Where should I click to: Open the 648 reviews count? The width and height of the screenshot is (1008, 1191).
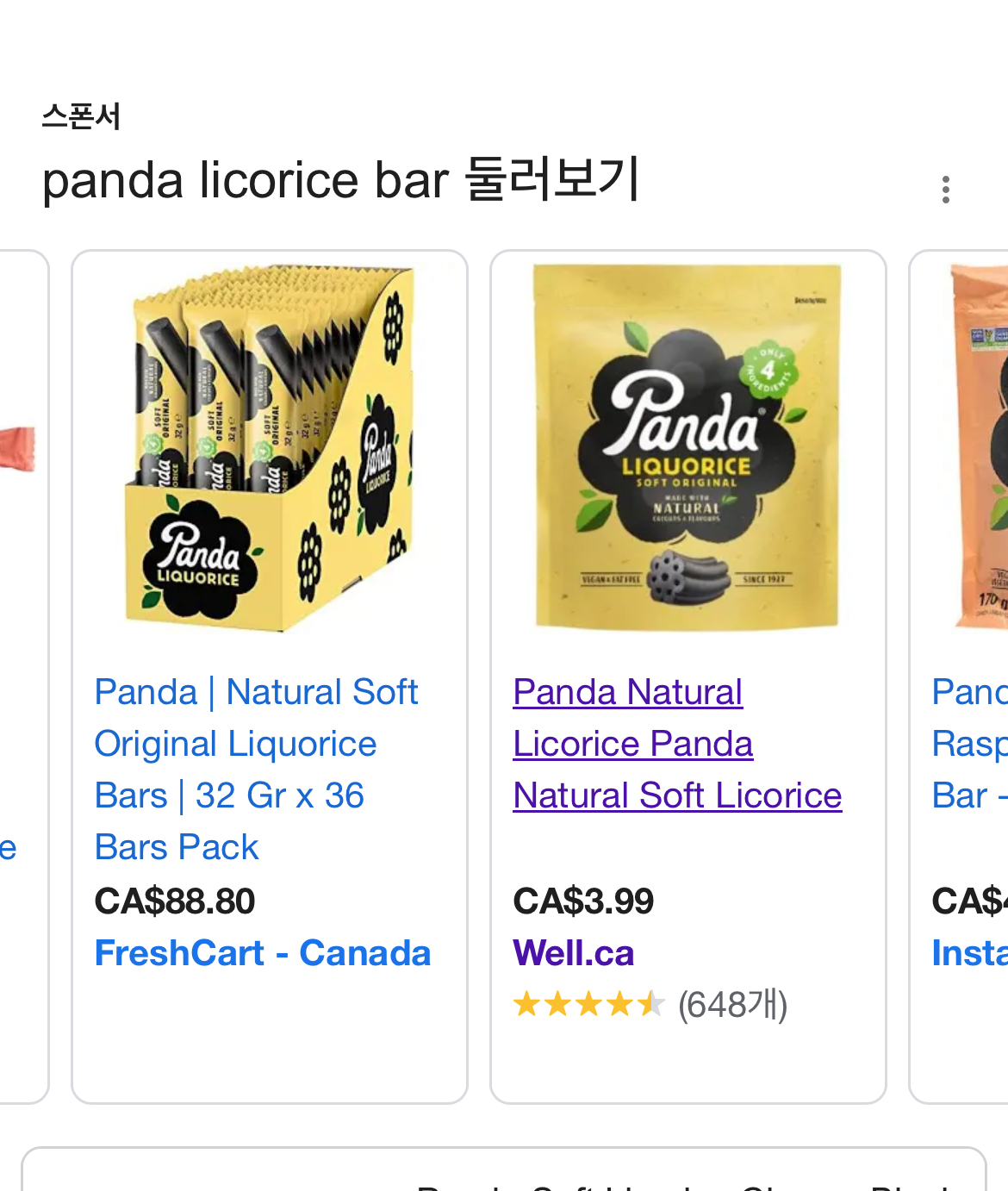coord(732,1004)
